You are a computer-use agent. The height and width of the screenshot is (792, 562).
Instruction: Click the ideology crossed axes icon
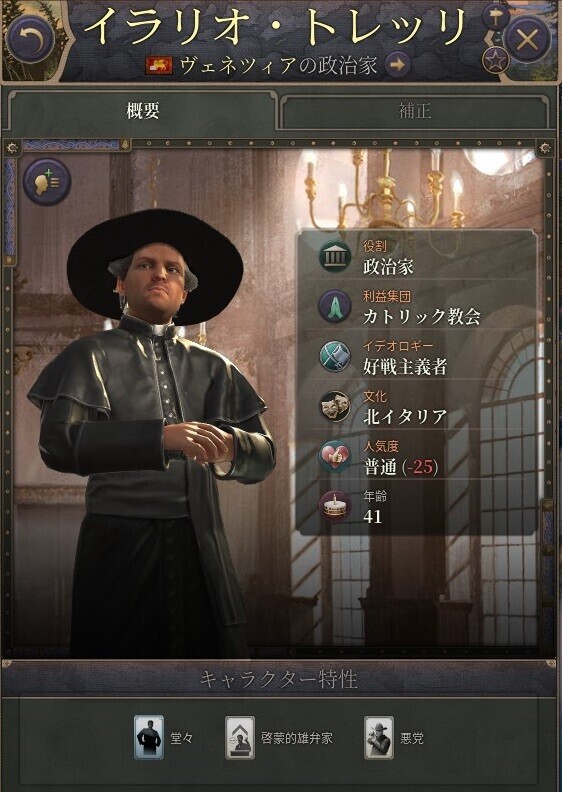click(x=335, y=356)
